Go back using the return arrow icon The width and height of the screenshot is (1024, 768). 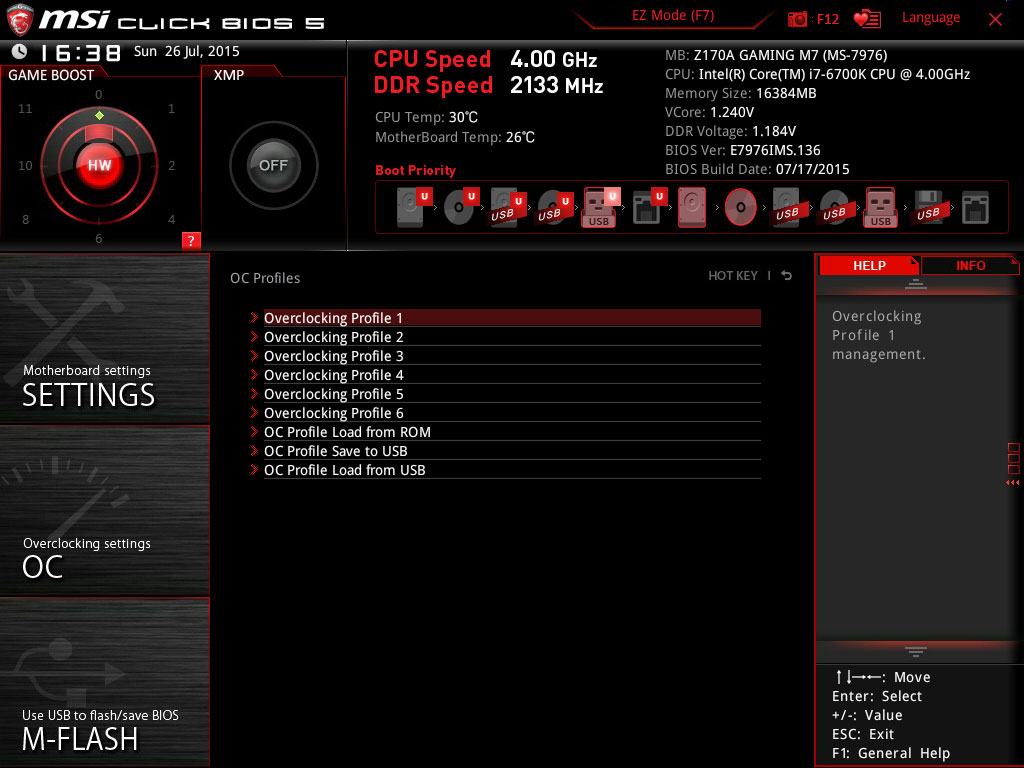(787, 276)
